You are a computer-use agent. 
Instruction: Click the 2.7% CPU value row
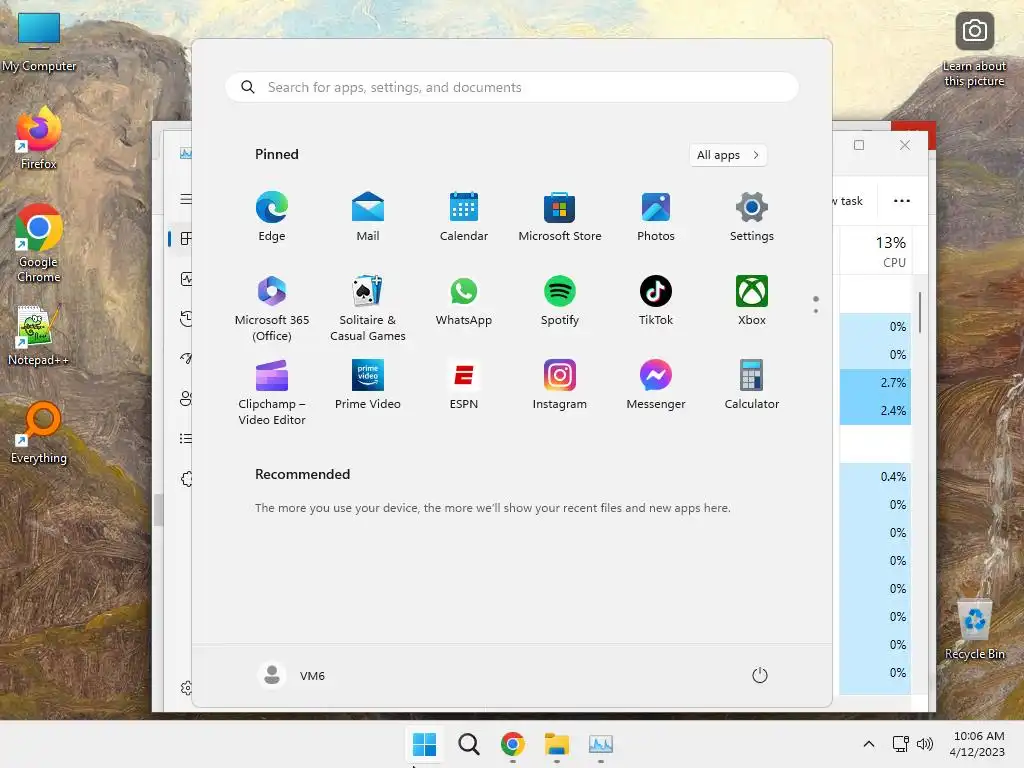click(875, 383)
